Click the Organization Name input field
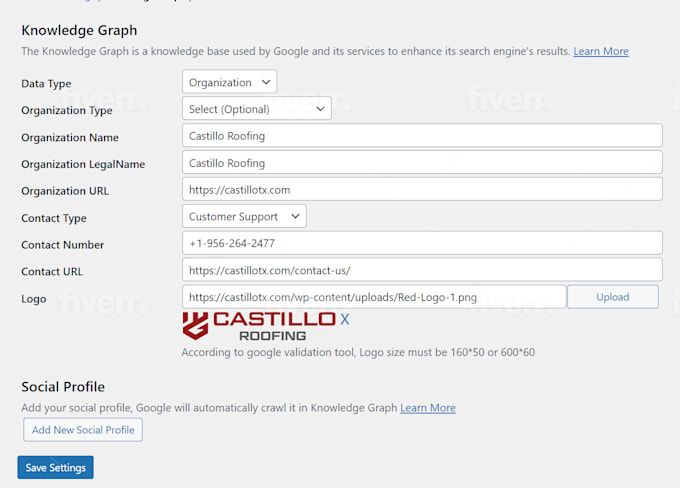Screen dimensions: 680x488 pos(422,136)
